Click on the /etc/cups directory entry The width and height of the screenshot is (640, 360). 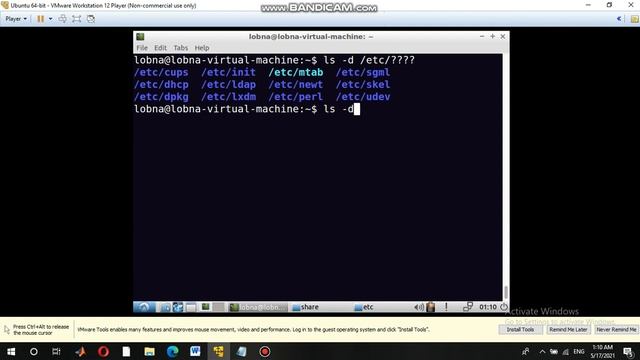pyautogui.click(x=161, y=72)
